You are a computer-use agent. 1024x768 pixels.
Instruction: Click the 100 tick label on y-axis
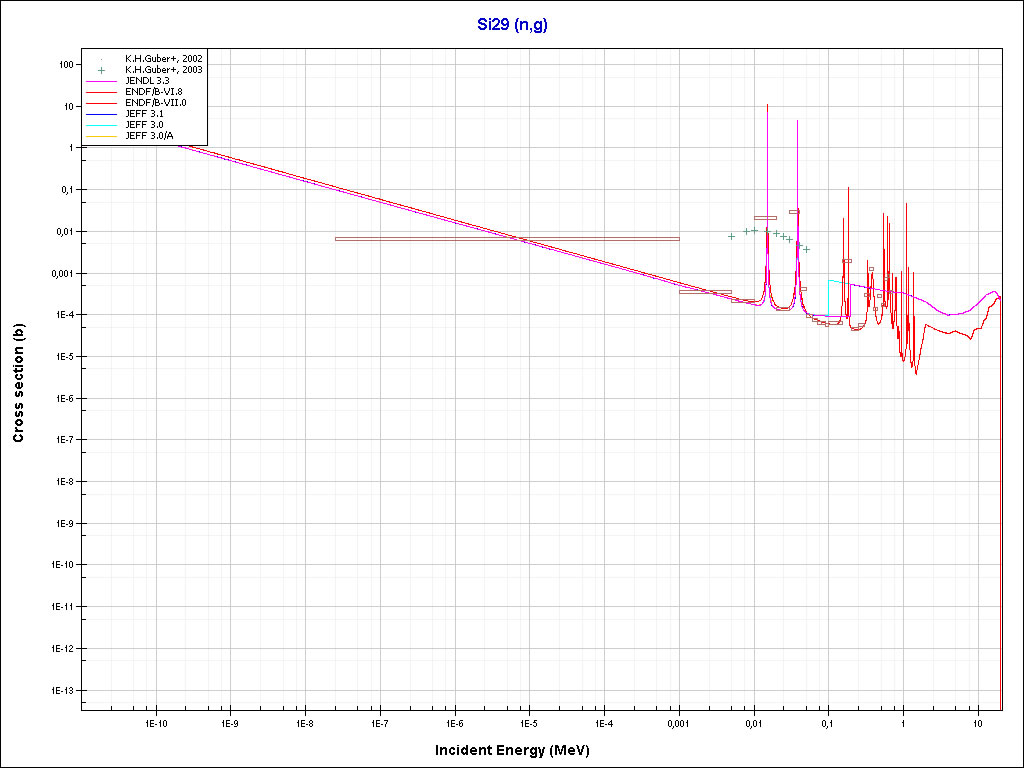[x=67, y=64]
